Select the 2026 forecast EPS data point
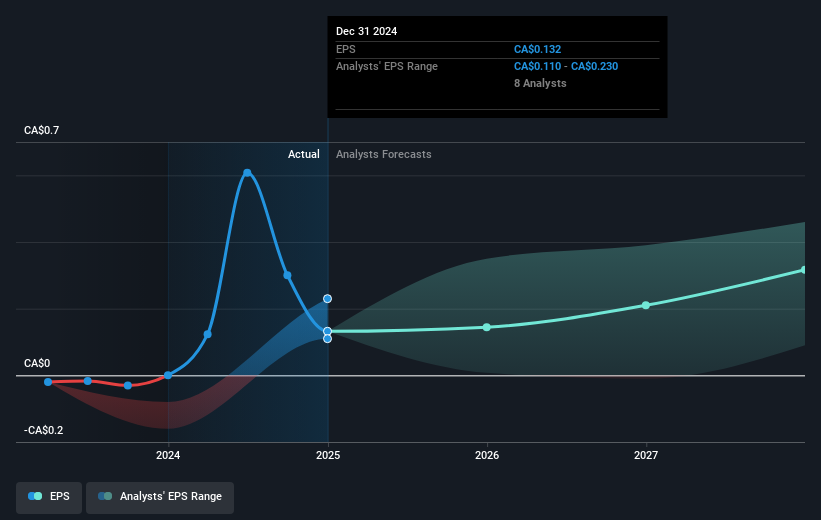 tap(486, 327)
